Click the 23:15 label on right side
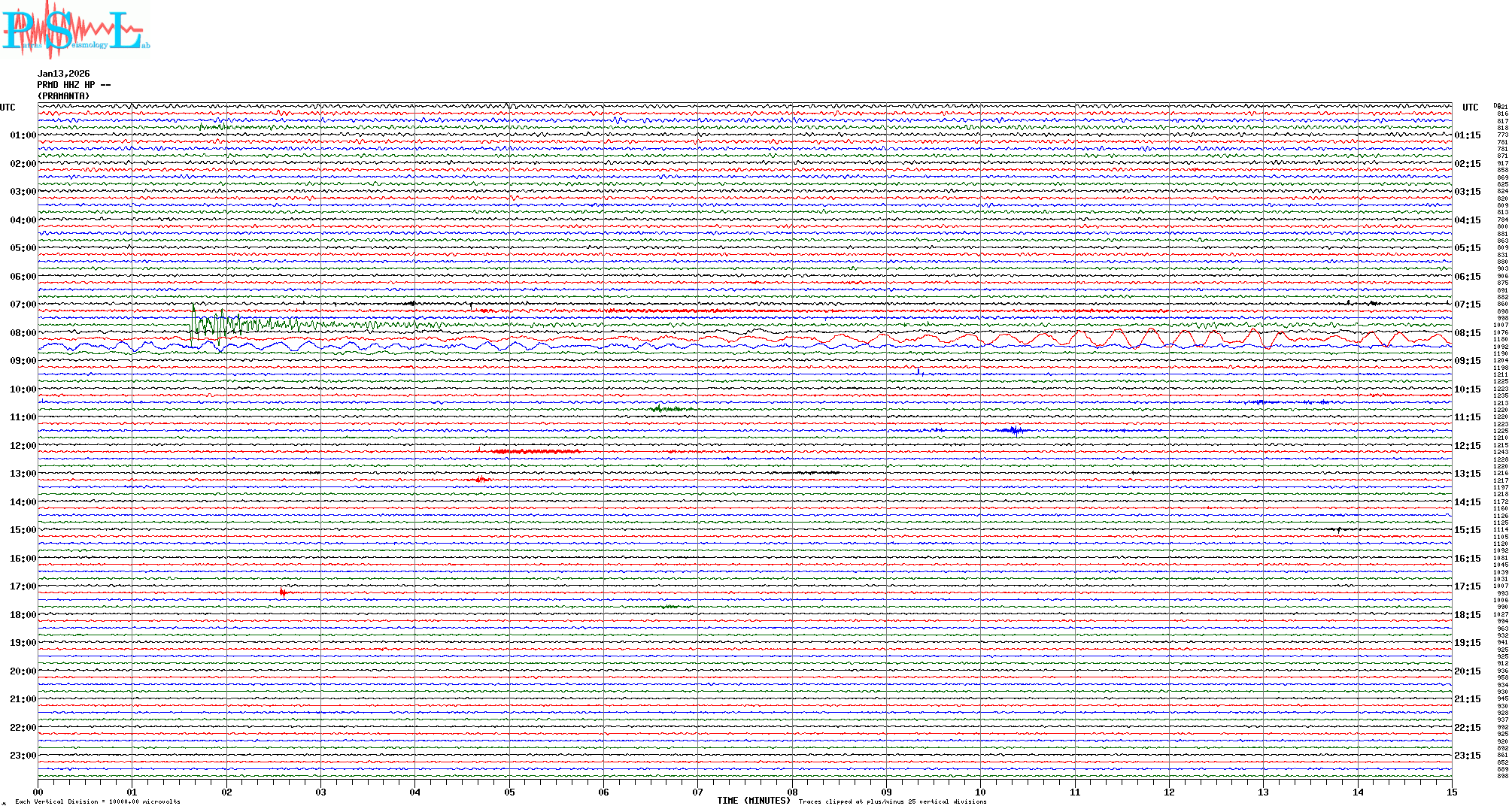The width and height of the screenshot is (1512, 812). (x=1467, y=756)
